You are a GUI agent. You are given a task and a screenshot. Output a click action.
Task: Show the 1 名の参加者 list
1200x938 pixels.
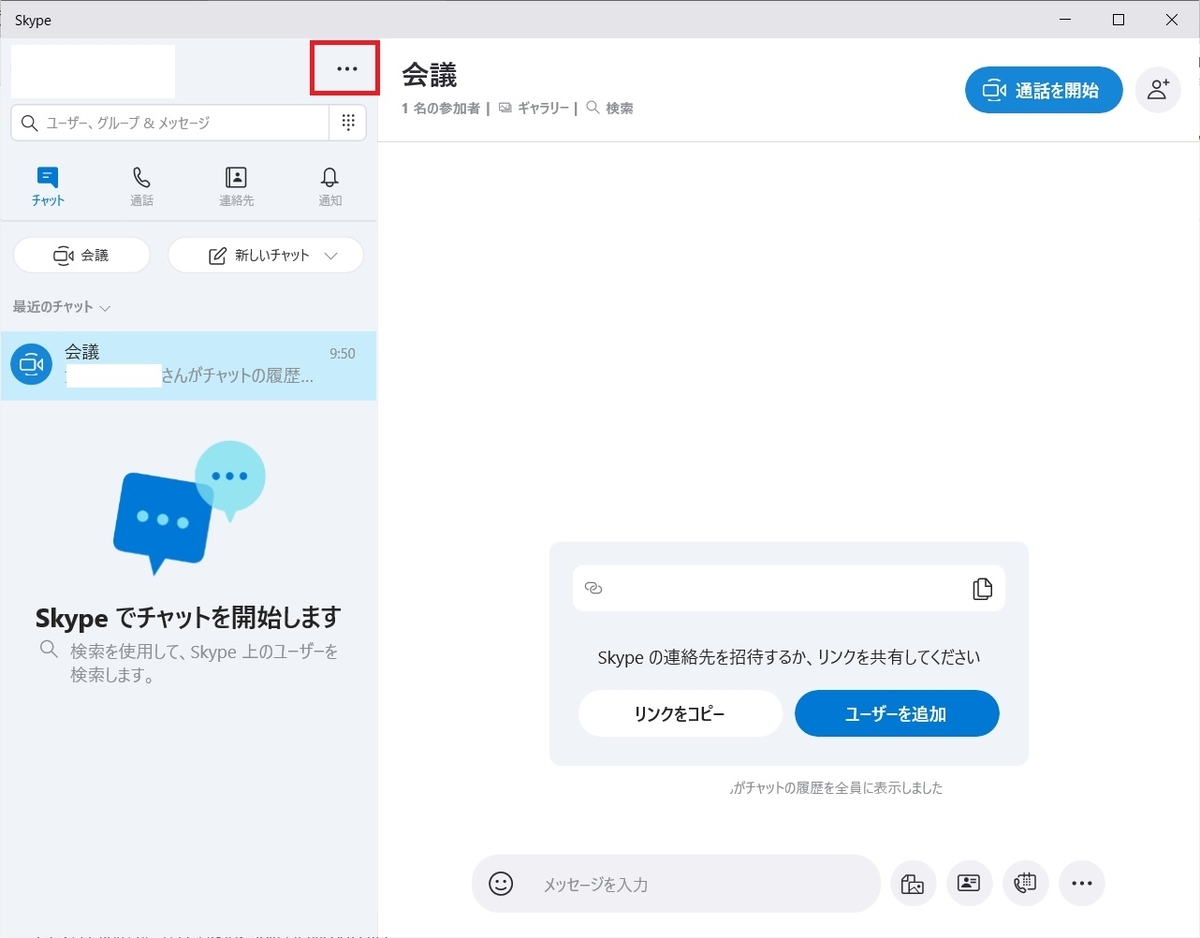point(441,108)
